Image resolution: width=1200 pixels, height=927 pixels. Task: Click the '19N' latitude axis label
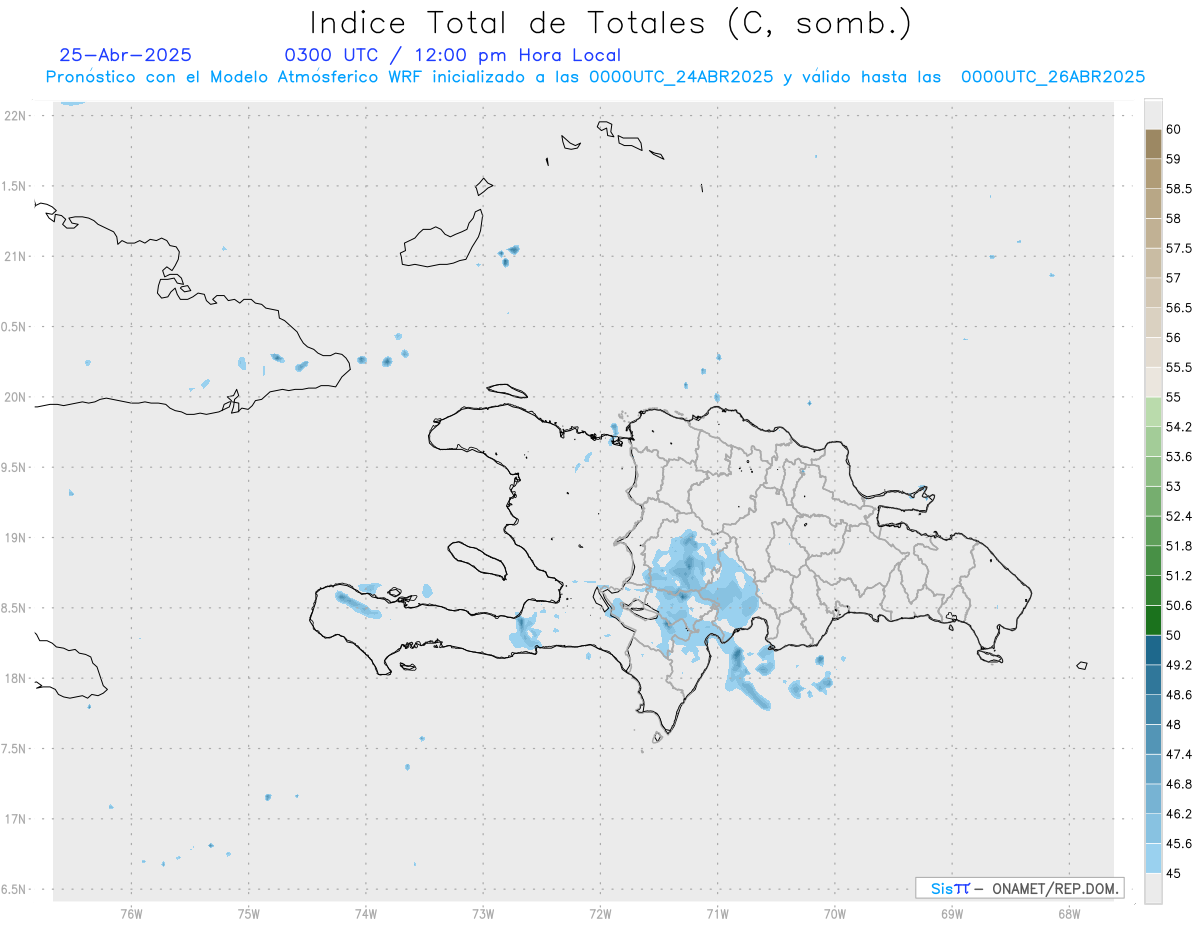click(17, 538)
